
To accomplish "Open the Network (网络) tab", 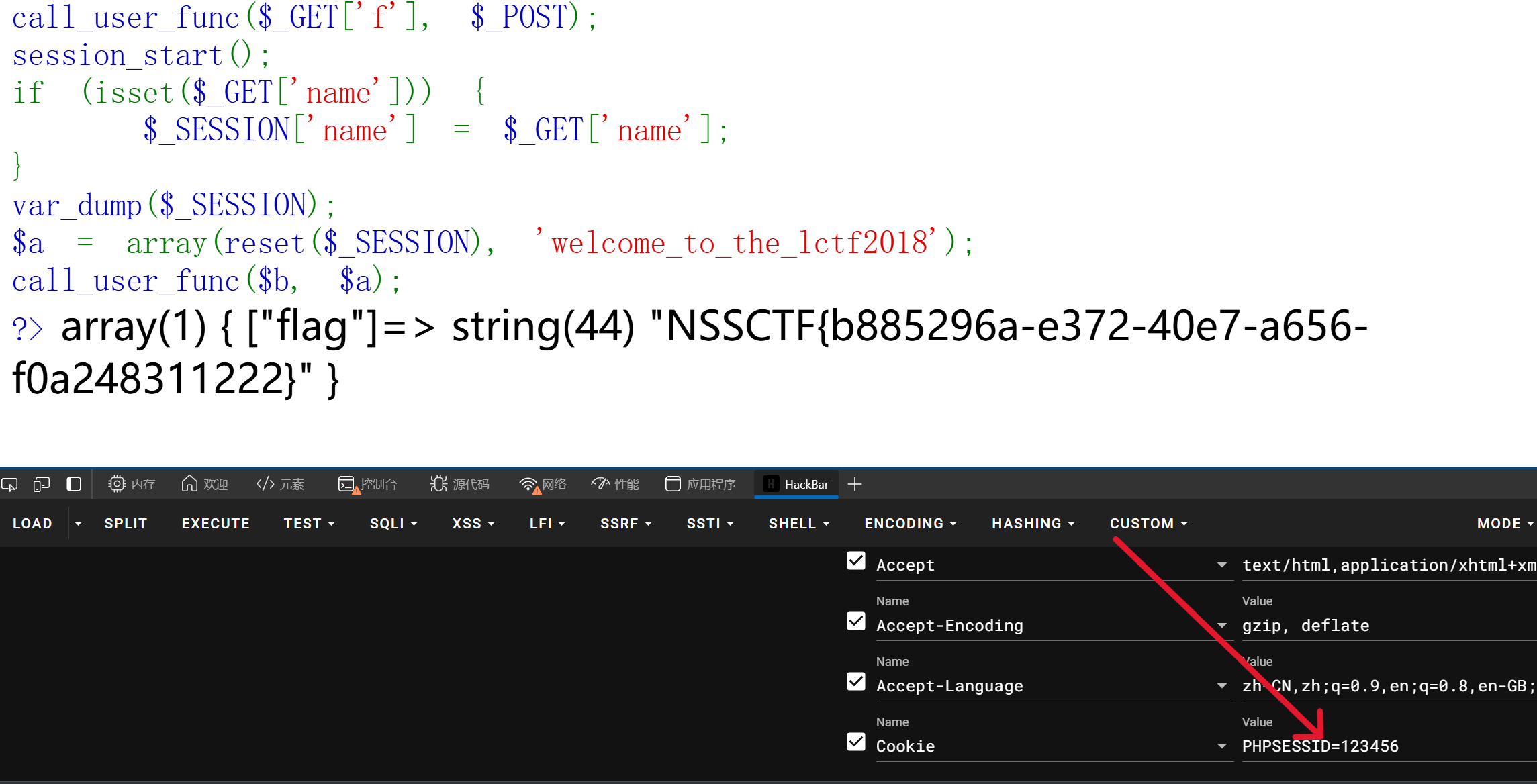I will [x=543, y=484].
